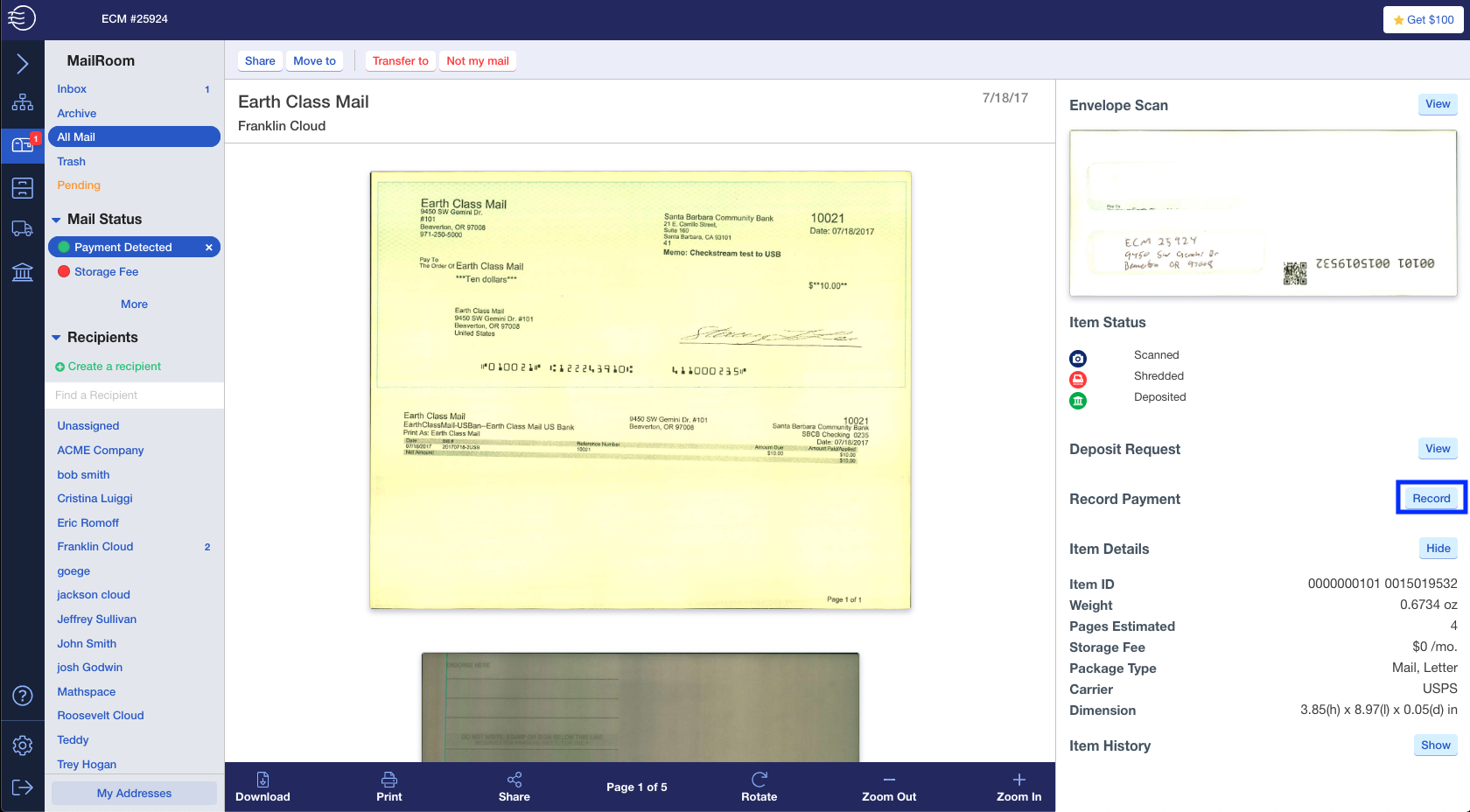Click the Page 1 of 5 indicator
Viewport: 1470px width, 812px height.
click(x=637, y=787)
